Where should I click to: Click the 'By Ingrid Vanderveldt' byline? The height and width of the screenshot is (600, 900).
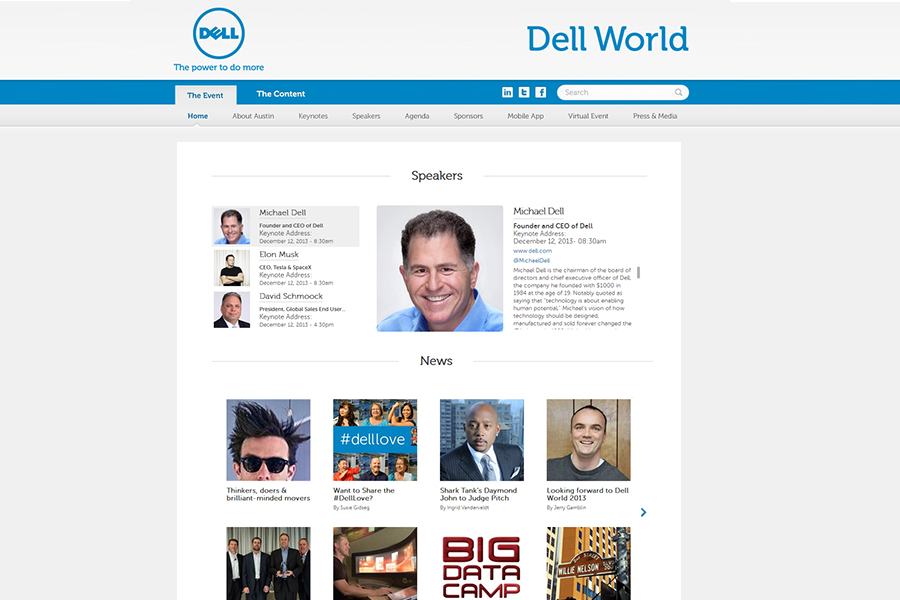[x=464, y=508]
